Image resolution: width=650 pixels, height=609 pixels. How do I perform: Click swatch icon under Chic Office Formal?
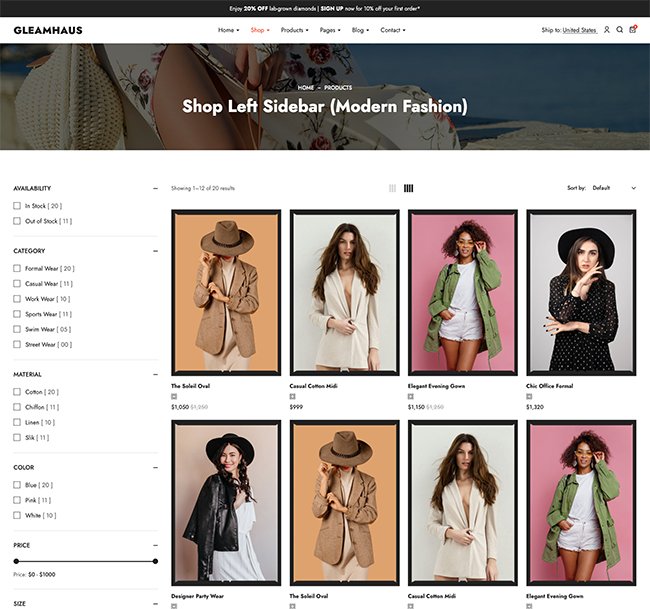(530, 397)
